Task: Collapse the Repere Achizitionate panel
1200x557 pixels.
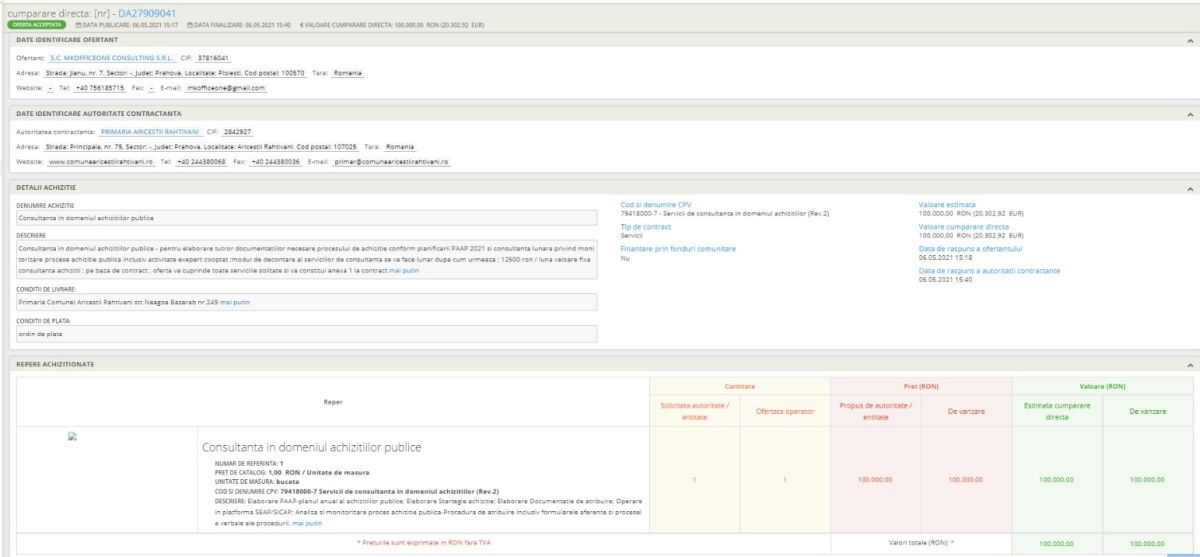Action: click(x=1189, y=365)
